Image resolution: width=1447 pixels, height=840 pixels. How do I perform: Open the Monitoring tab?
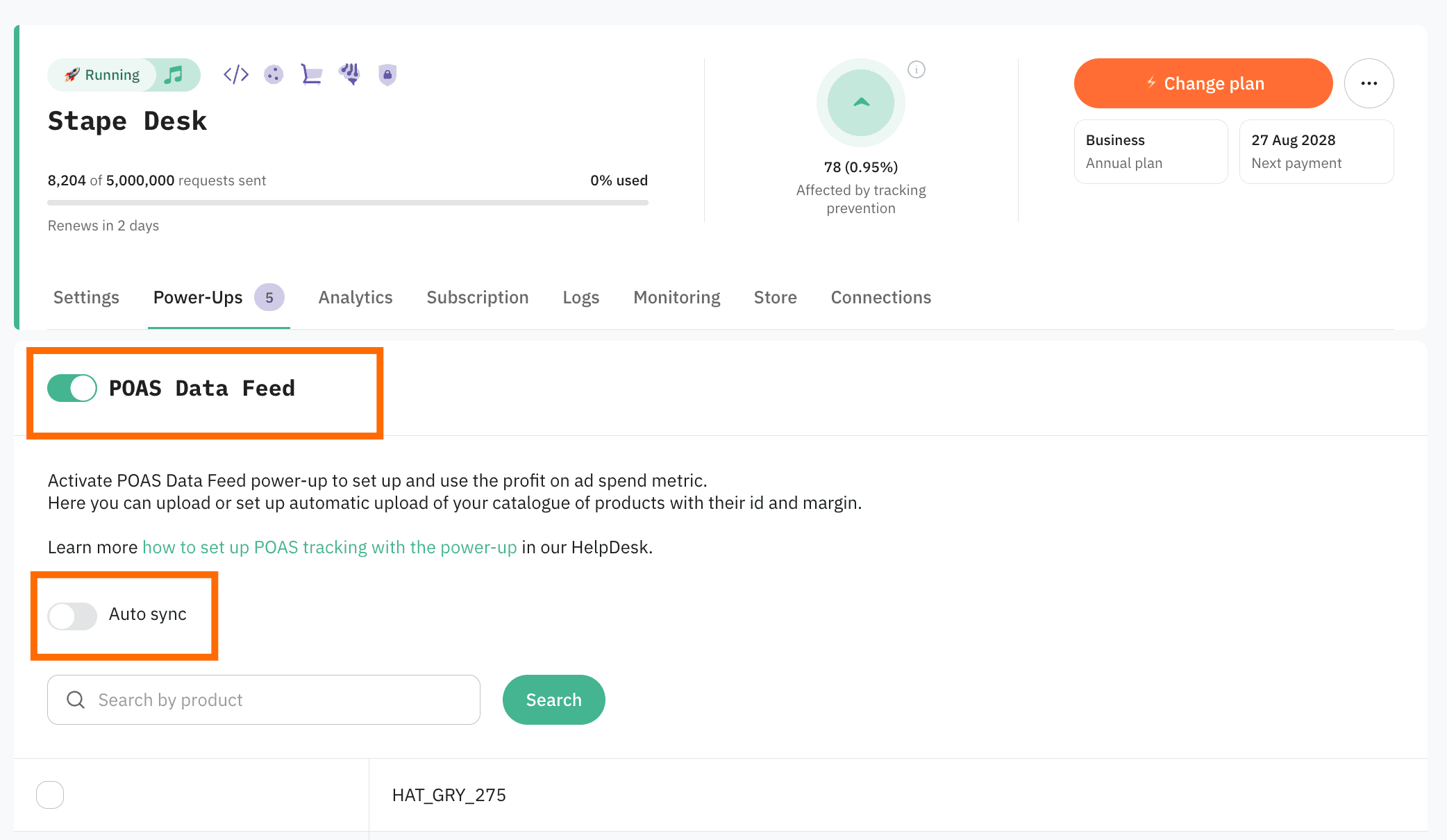[x=676, y=297]
